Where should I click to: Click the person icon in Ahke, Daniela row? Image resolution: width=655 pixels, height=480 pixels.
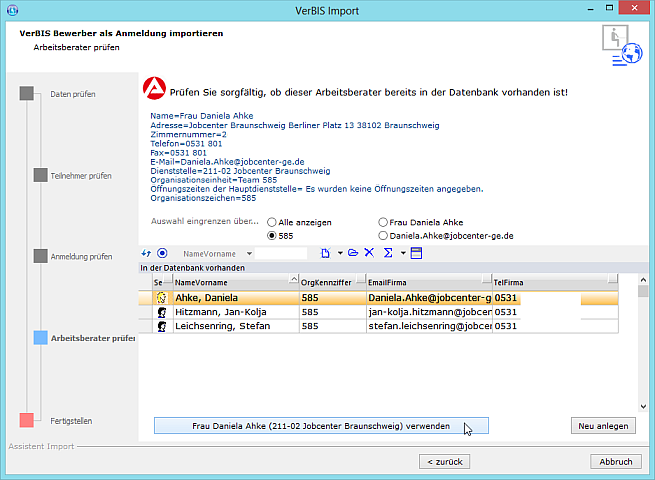[162, 298]
